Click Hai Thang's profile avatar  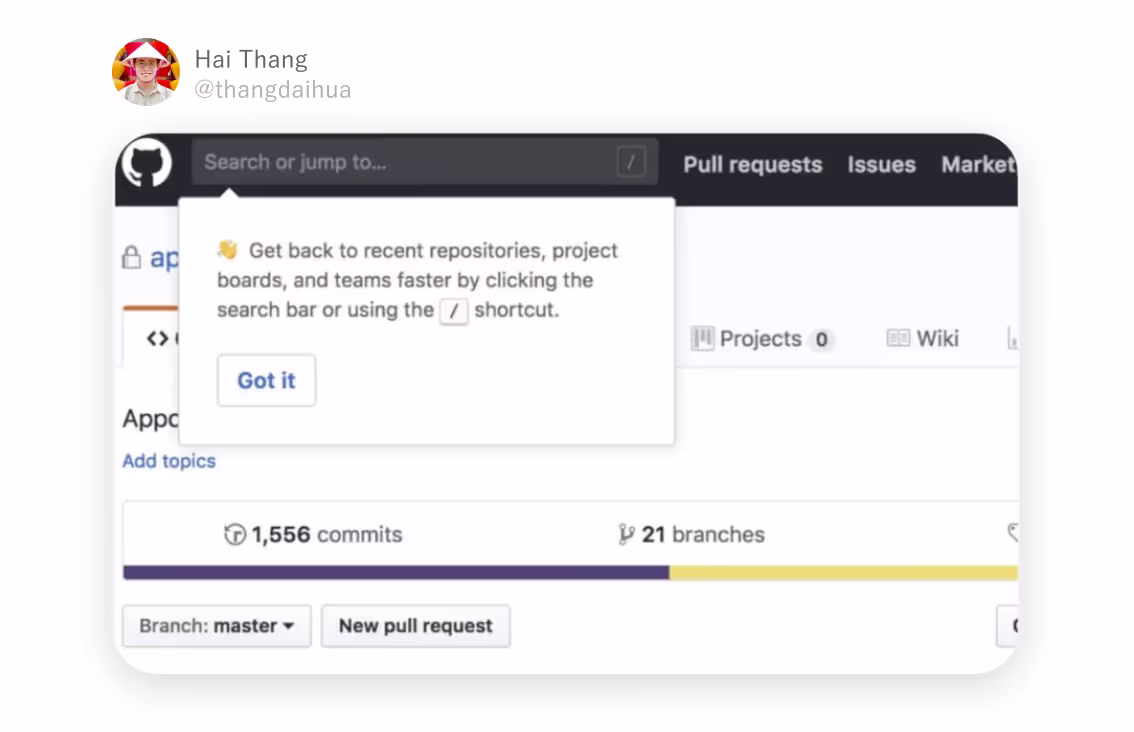[x=146, y=72]
